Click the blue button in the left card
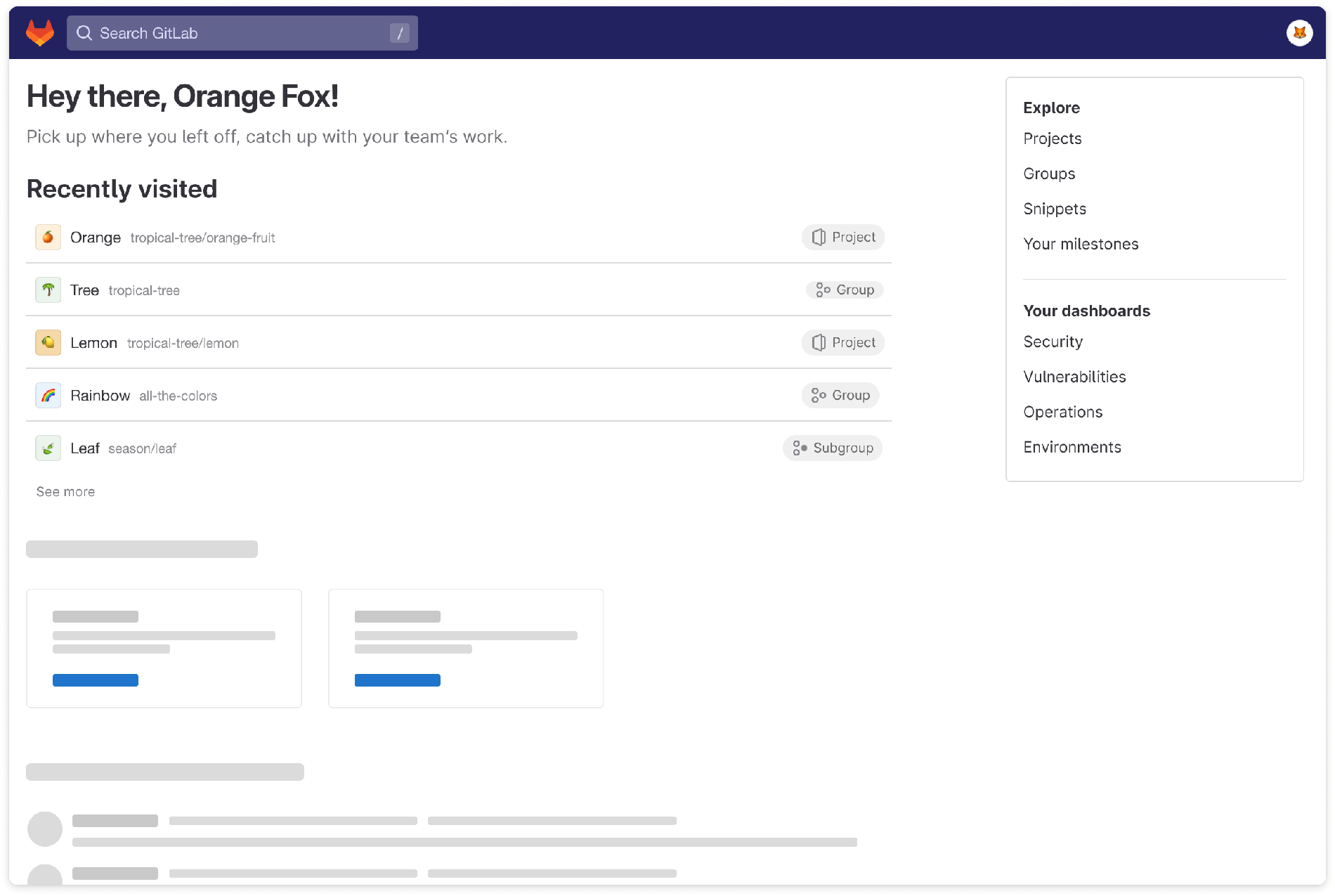This screenshot has width=1335, height=896. click(x=96, y=680)
